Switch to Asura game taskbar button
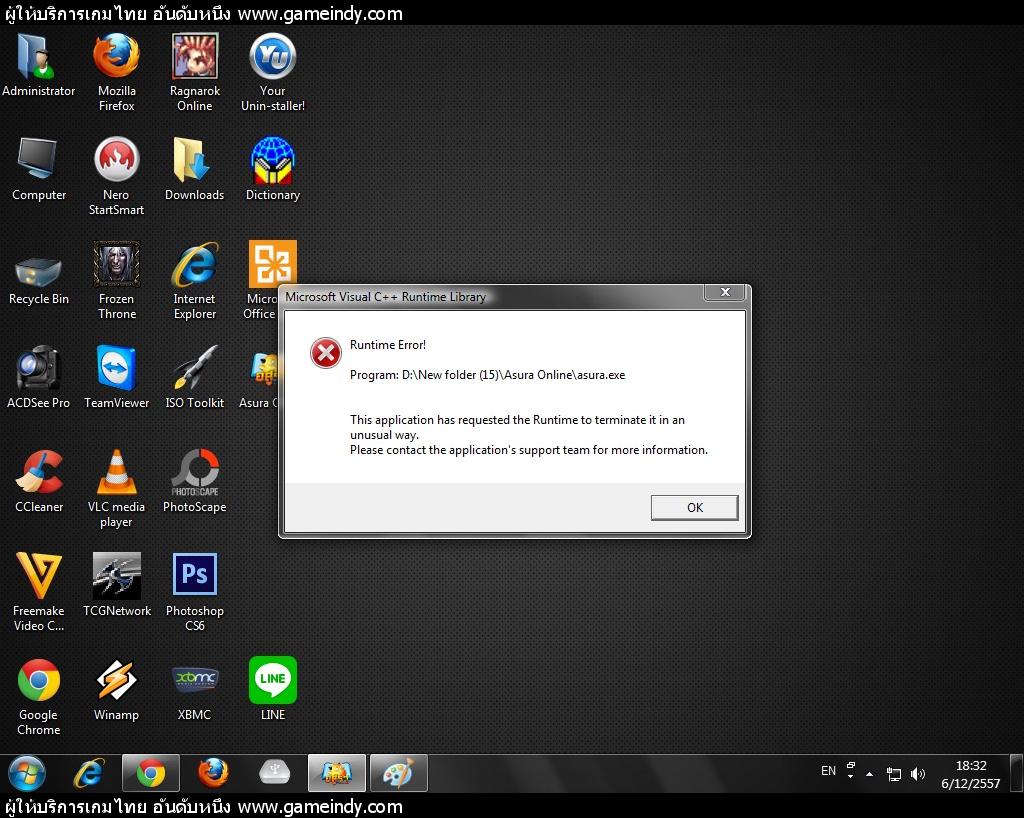 pos(337,774)
